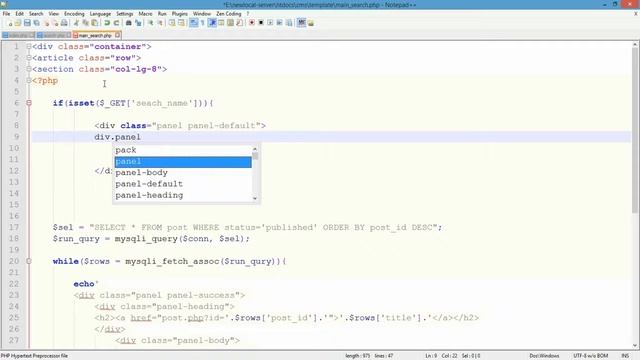The height and width of the screenshot is (360, 640).
Task: Click the editor vertical scrollbar thumb
Action: click(635, 131)
